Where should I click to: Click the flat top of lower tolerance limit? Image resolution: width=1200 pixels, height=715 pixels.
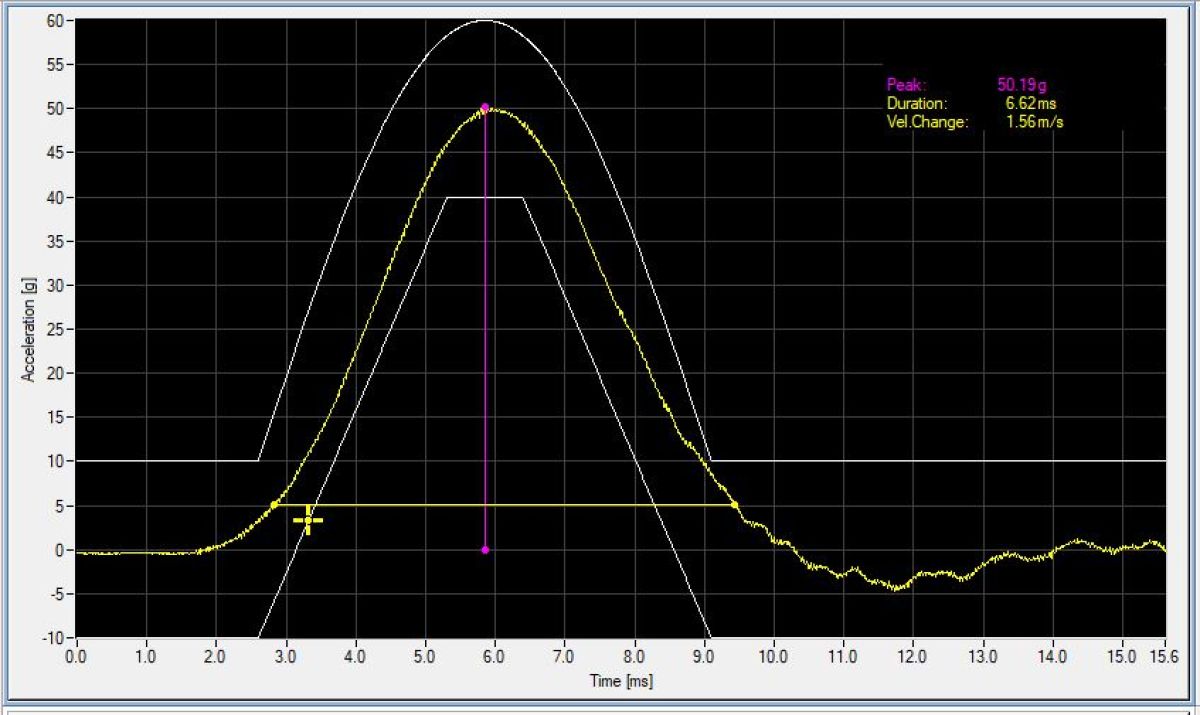[x=485, y=198]
